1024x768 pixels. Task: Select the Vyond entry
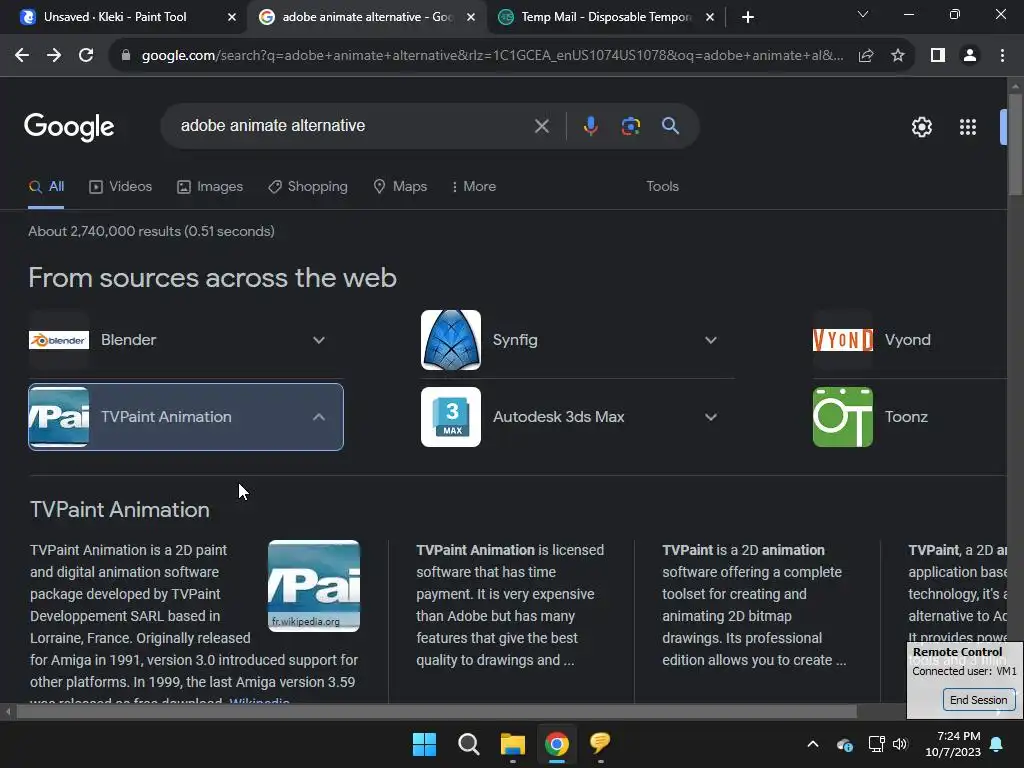coord(908,340)
